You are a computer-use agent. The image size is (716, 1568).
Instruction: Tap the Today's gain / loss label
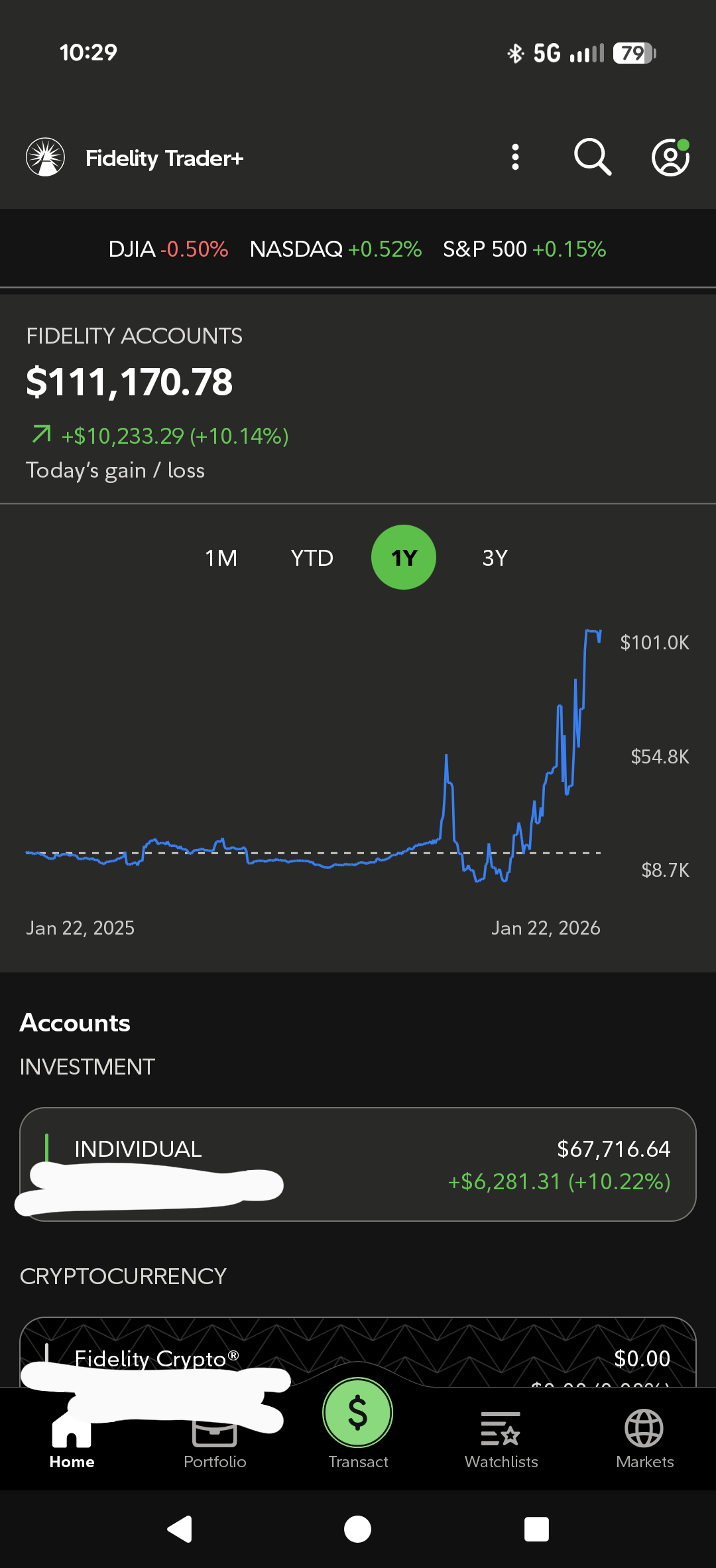coord(115,470)
